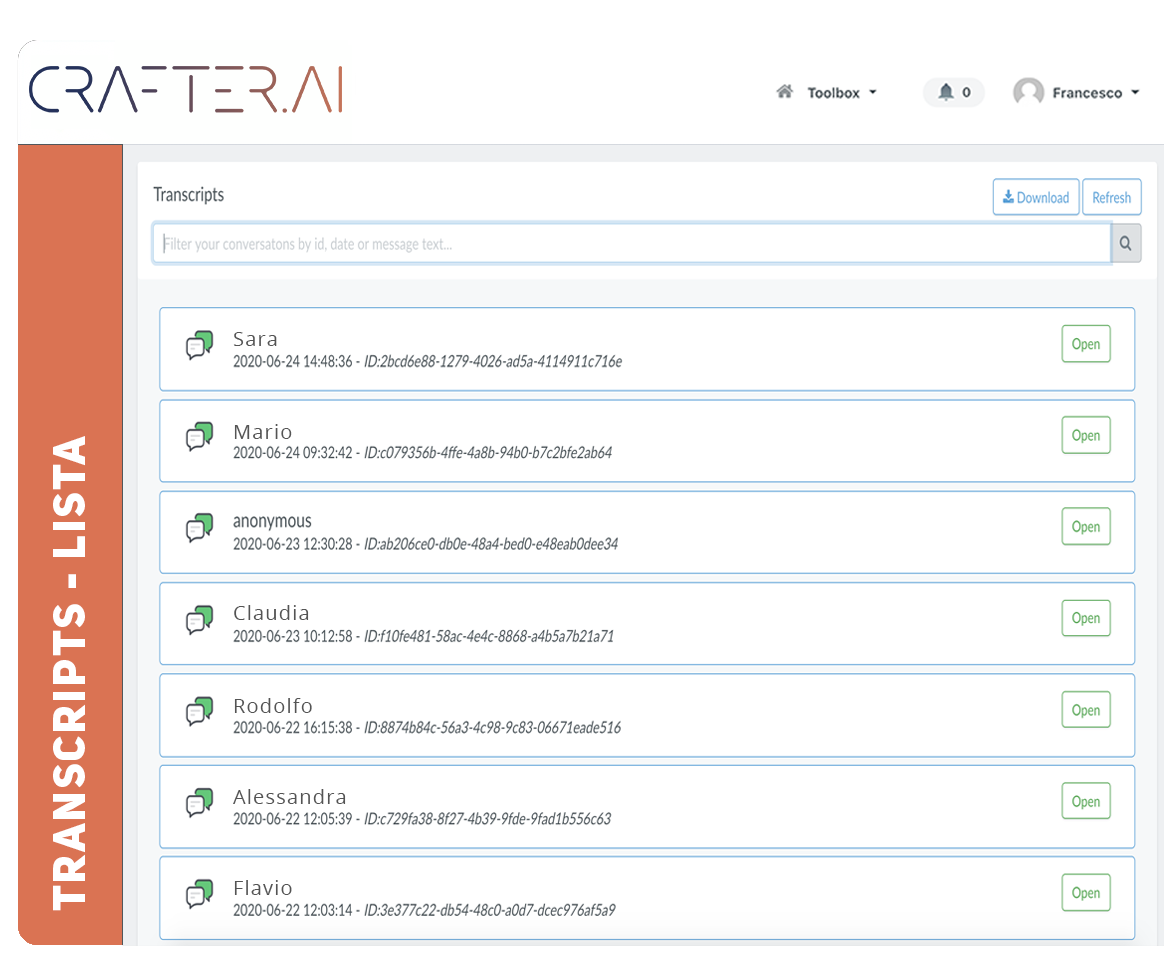This screenshot has width=1164, height=972.
Task: Click the chat icon beside Rodolfo
Action: [200, 711]
